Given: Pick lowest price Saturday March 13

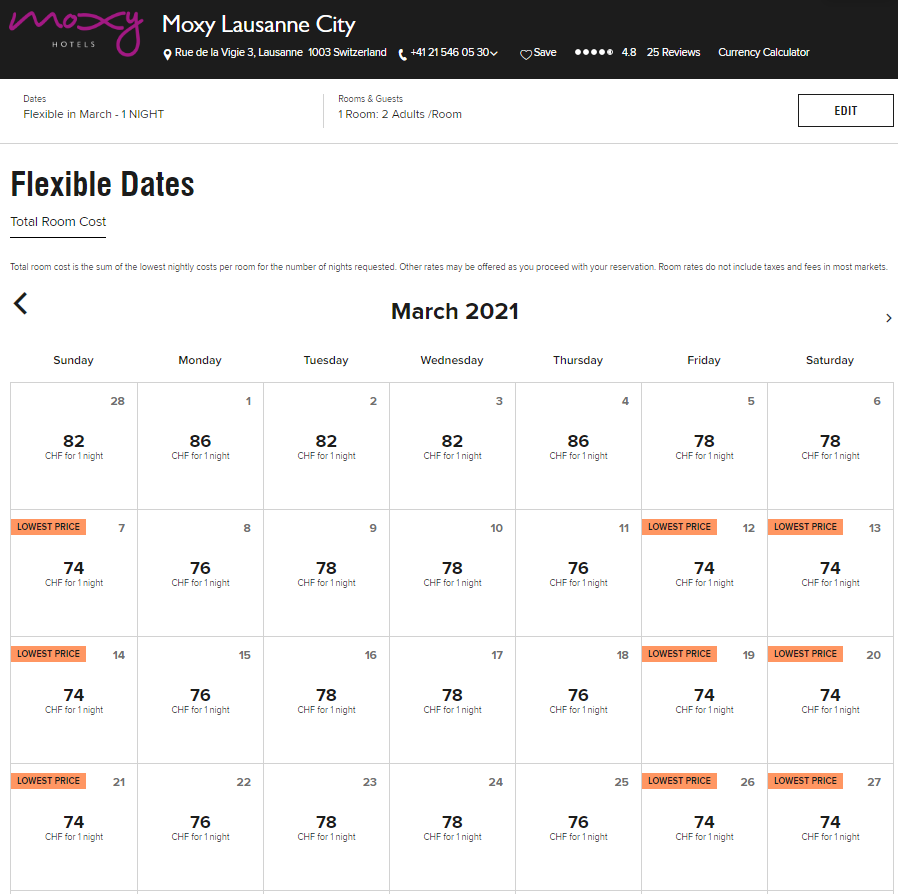Looking at the screenshot, I should (830, 573).
